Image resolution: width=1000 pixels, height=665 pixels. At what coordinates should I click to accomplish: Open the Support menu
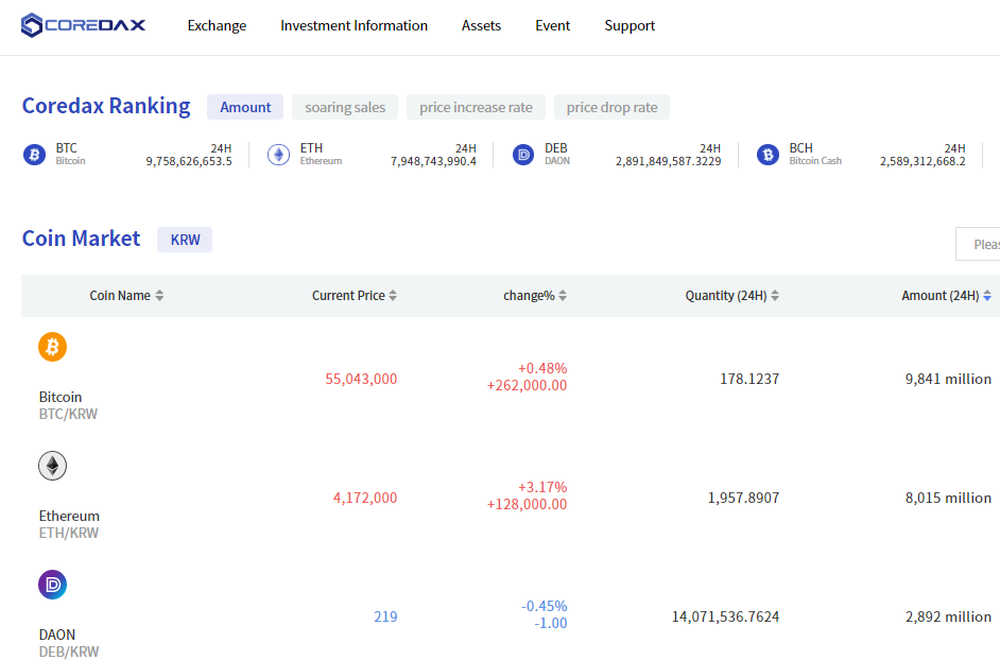(x=629, y=26)
